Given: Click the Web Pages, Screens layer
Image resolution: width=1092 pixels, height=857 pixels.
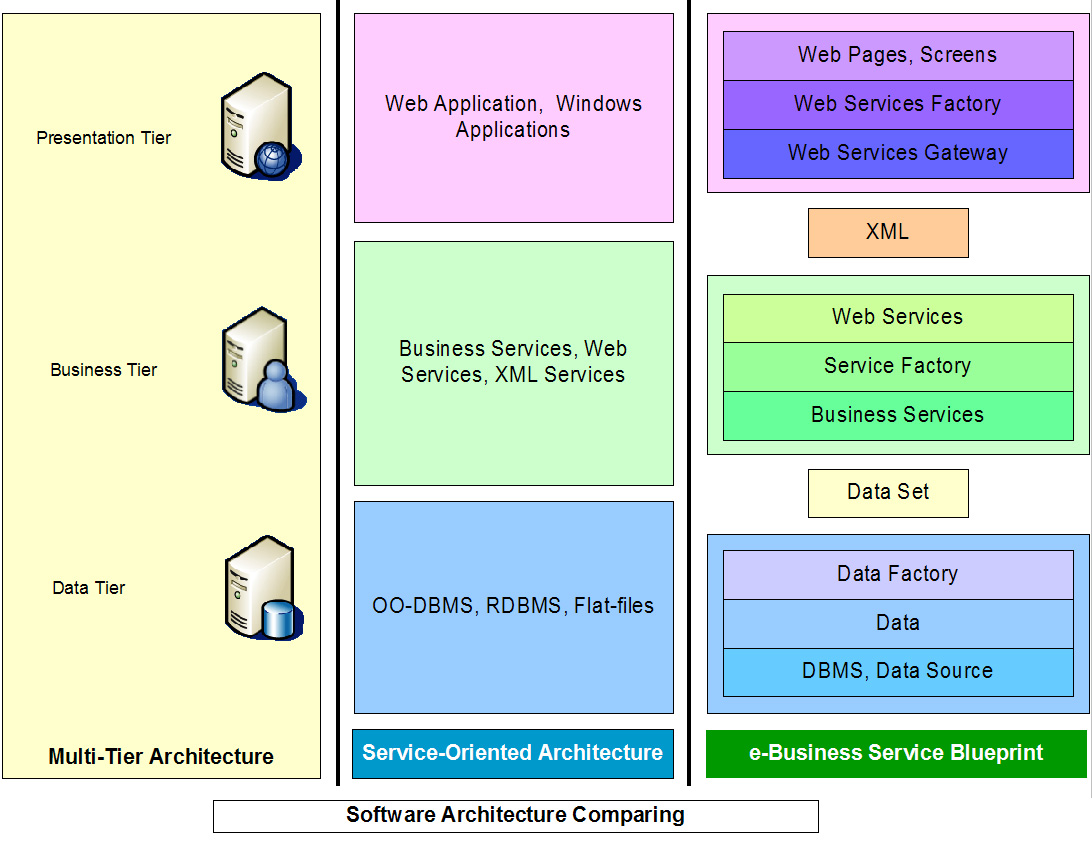Looking at the screenshot, I should (x=897, y=55).
